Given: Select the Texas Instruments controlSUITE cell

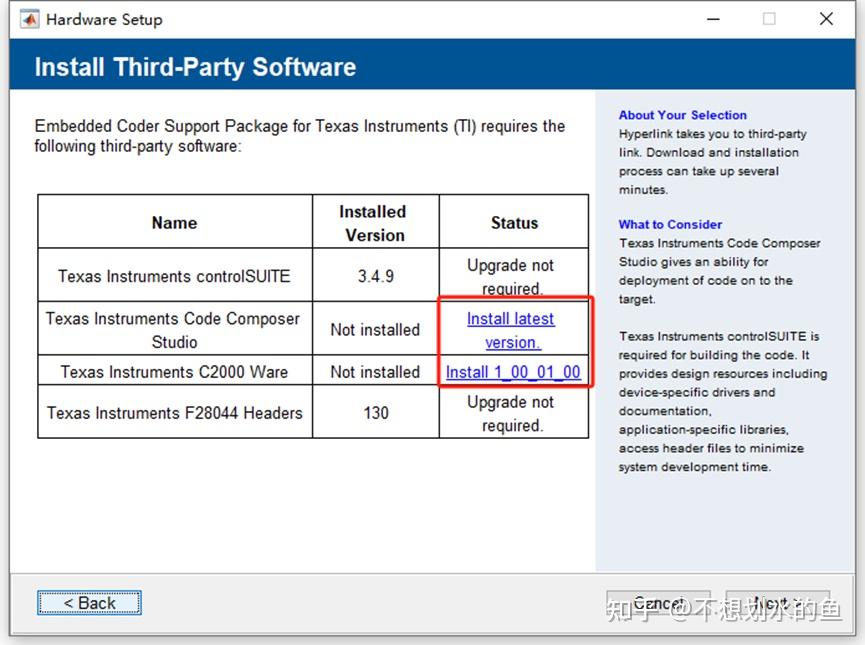Looking at the screenshot, I should click(x=175, y=275).
